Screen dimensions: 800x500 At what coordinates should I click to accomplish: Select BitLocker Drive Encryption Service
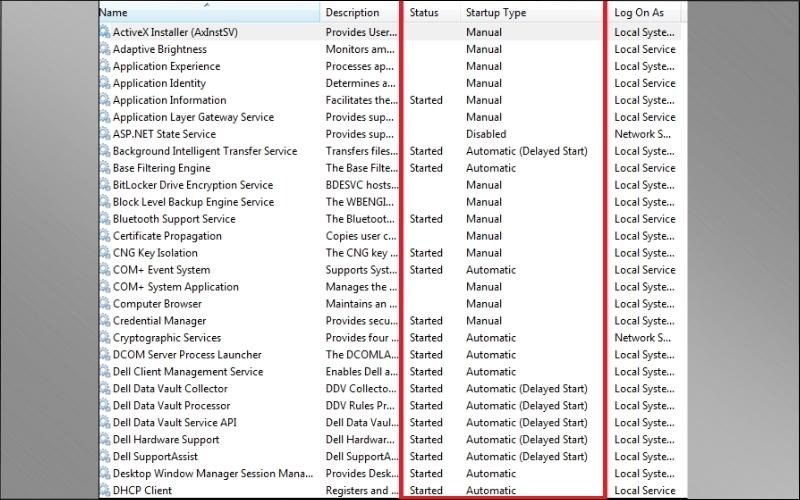[193, 185]
